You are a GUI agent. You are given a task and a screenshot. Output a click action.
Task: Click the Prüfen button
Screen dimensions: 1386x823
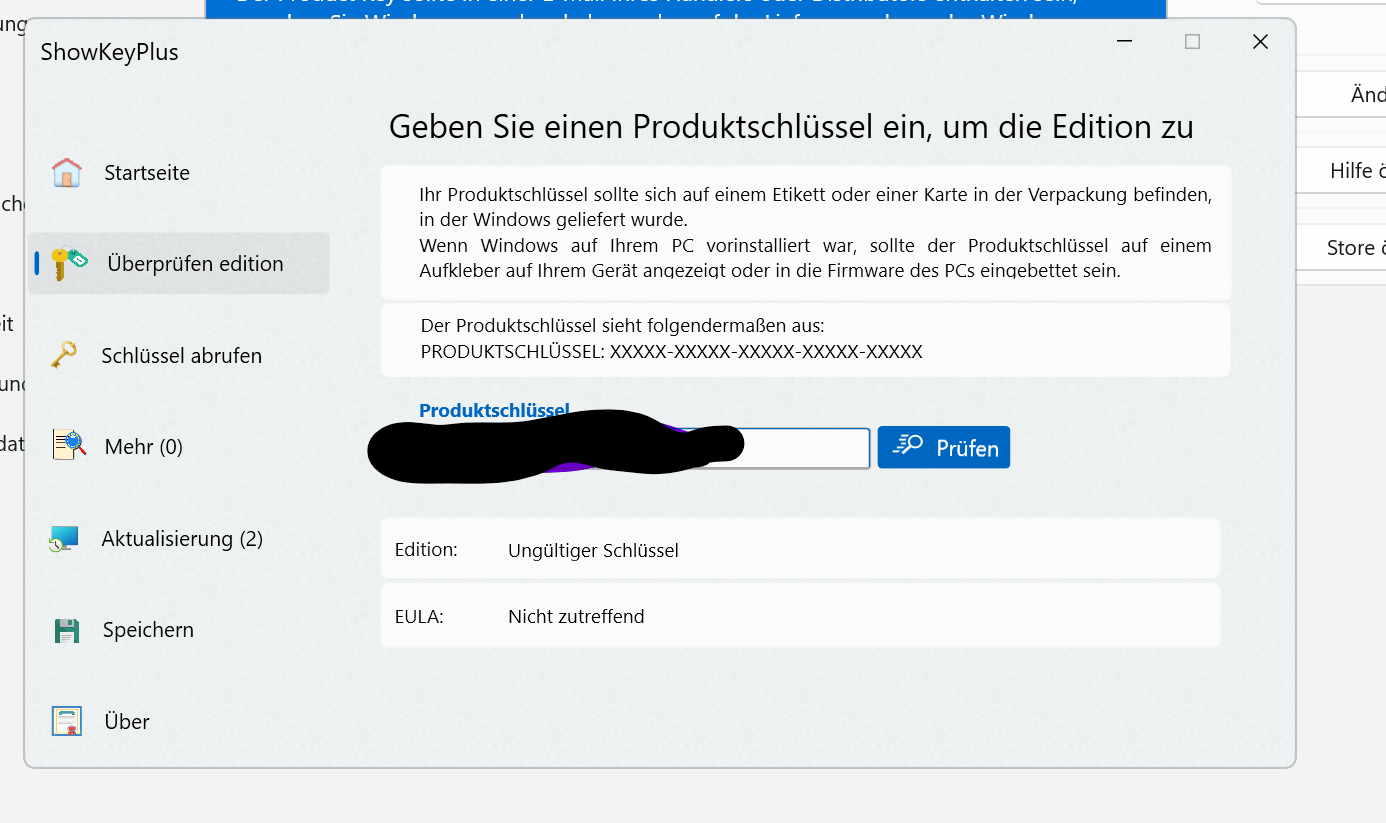(x=944, y=447)
